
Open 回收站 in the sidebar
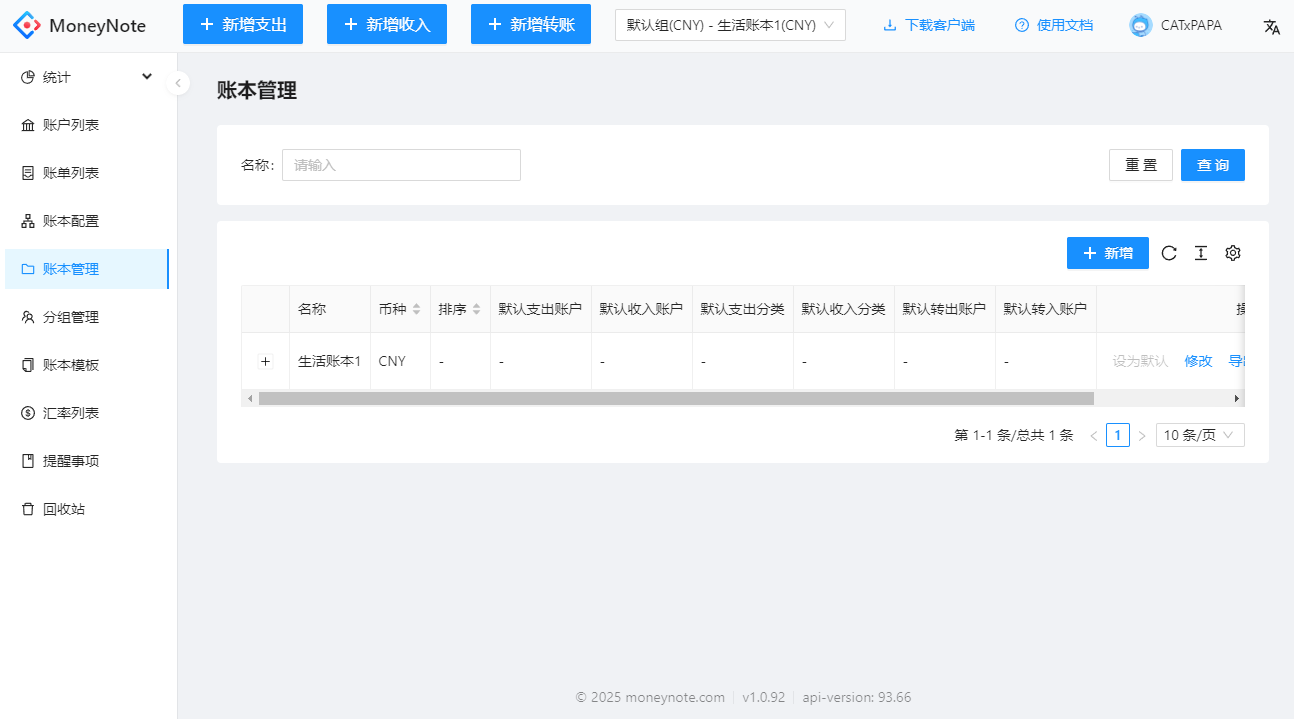pos(87,509)
